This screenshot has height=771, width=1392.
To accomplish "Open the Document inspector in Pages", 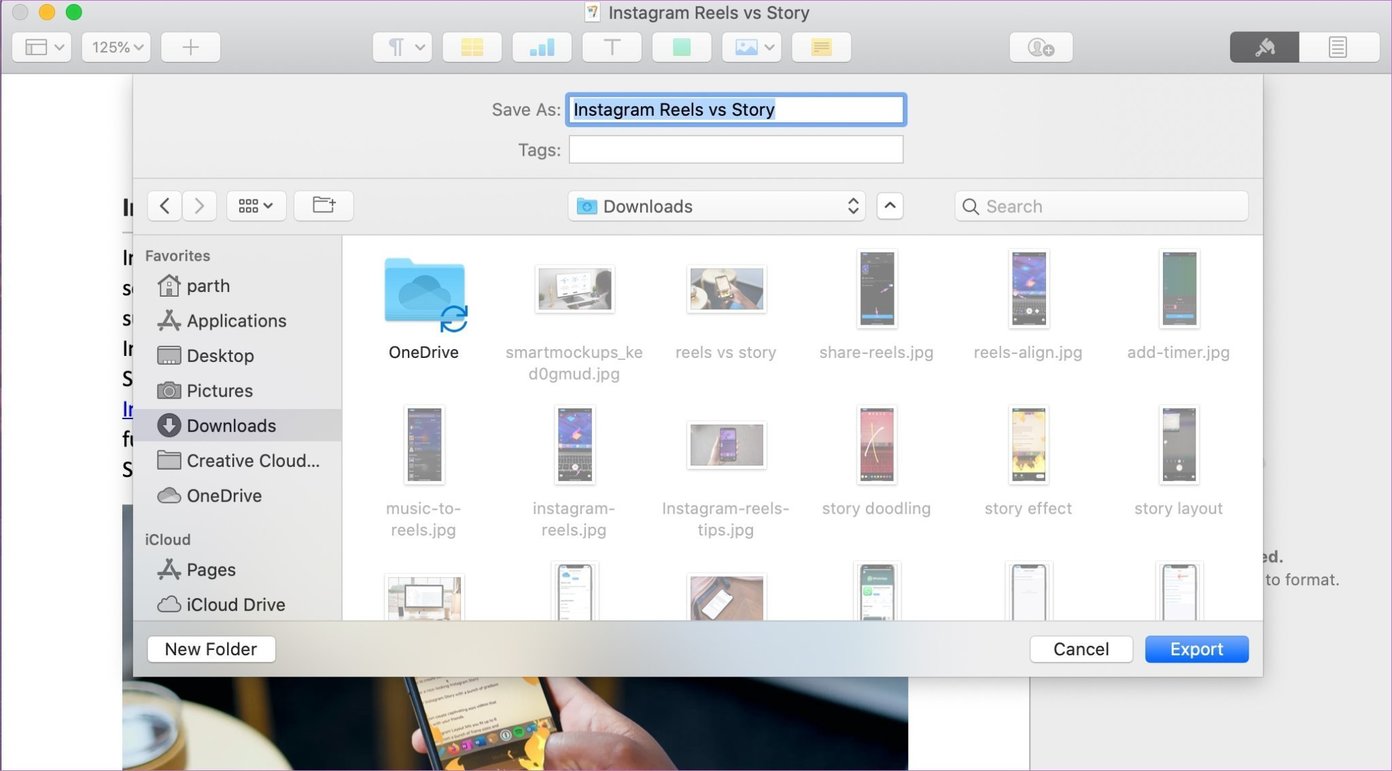I will pyautogui.click(x=1337, y=47).
